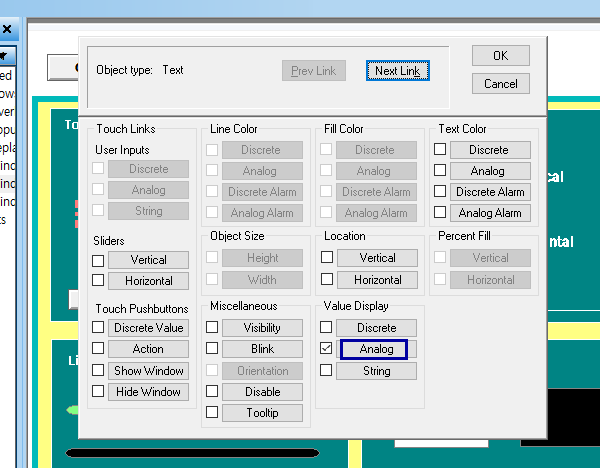Open Text Color Discrete link

click(x=490, y=150)
